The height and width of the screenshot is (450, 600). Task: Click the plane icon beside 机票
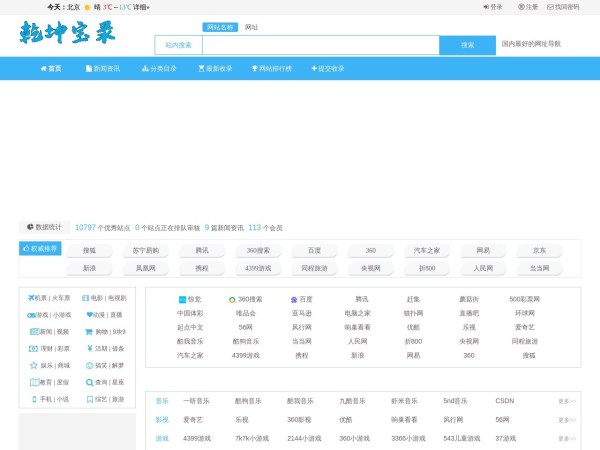(x=30, y=298)
